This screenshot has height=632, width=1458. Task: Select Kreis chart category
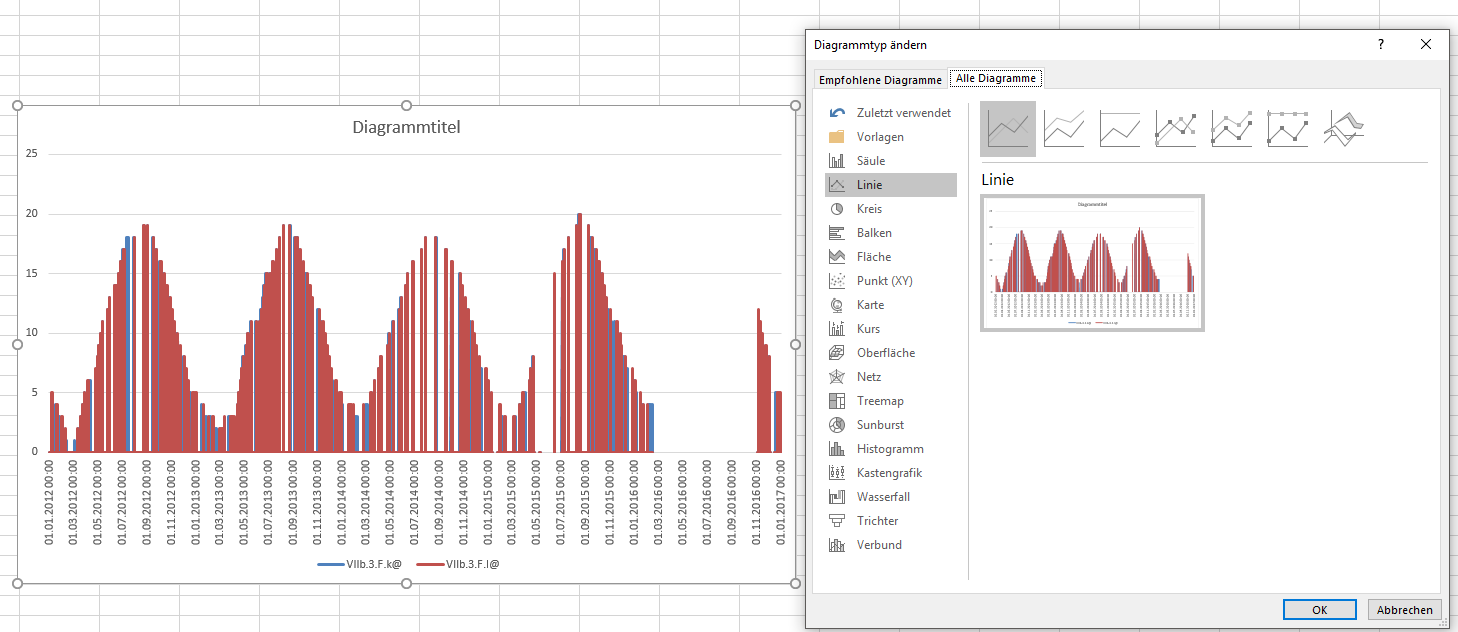click(x=891, y=209)
